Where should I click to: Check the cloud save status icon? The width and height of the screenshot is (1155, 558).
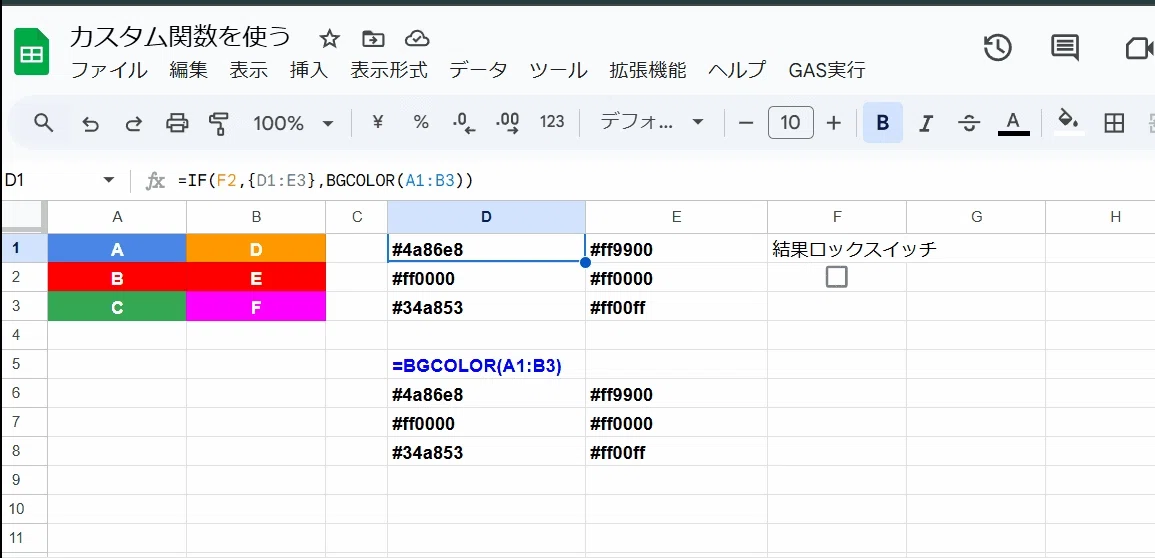coord(417,39)
